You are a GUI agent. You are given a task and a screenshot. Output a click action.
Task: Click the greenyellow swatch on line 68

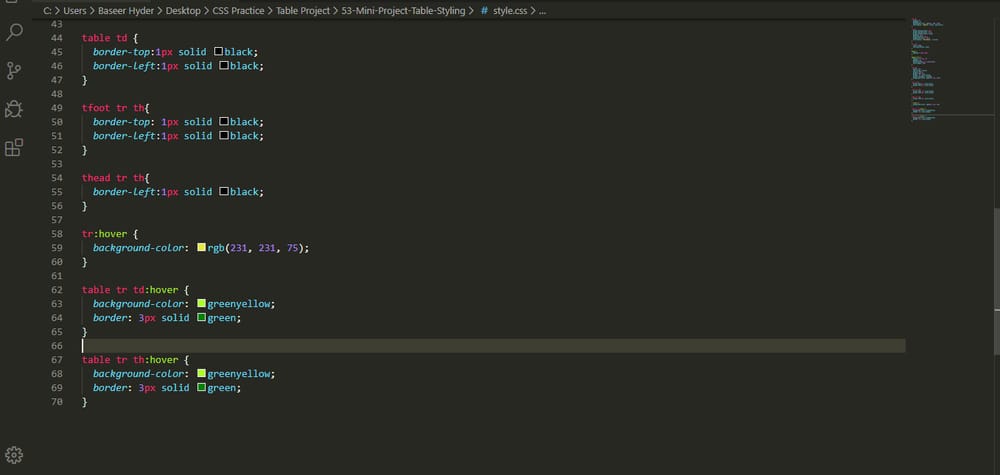point(202,373)
